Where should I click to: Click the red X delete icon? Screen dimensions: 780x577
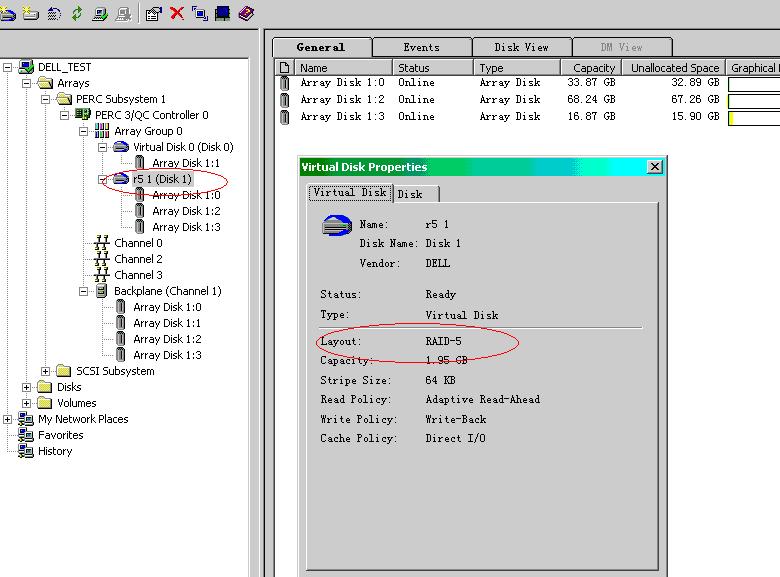pyautogui.click(x=177, y=13)
